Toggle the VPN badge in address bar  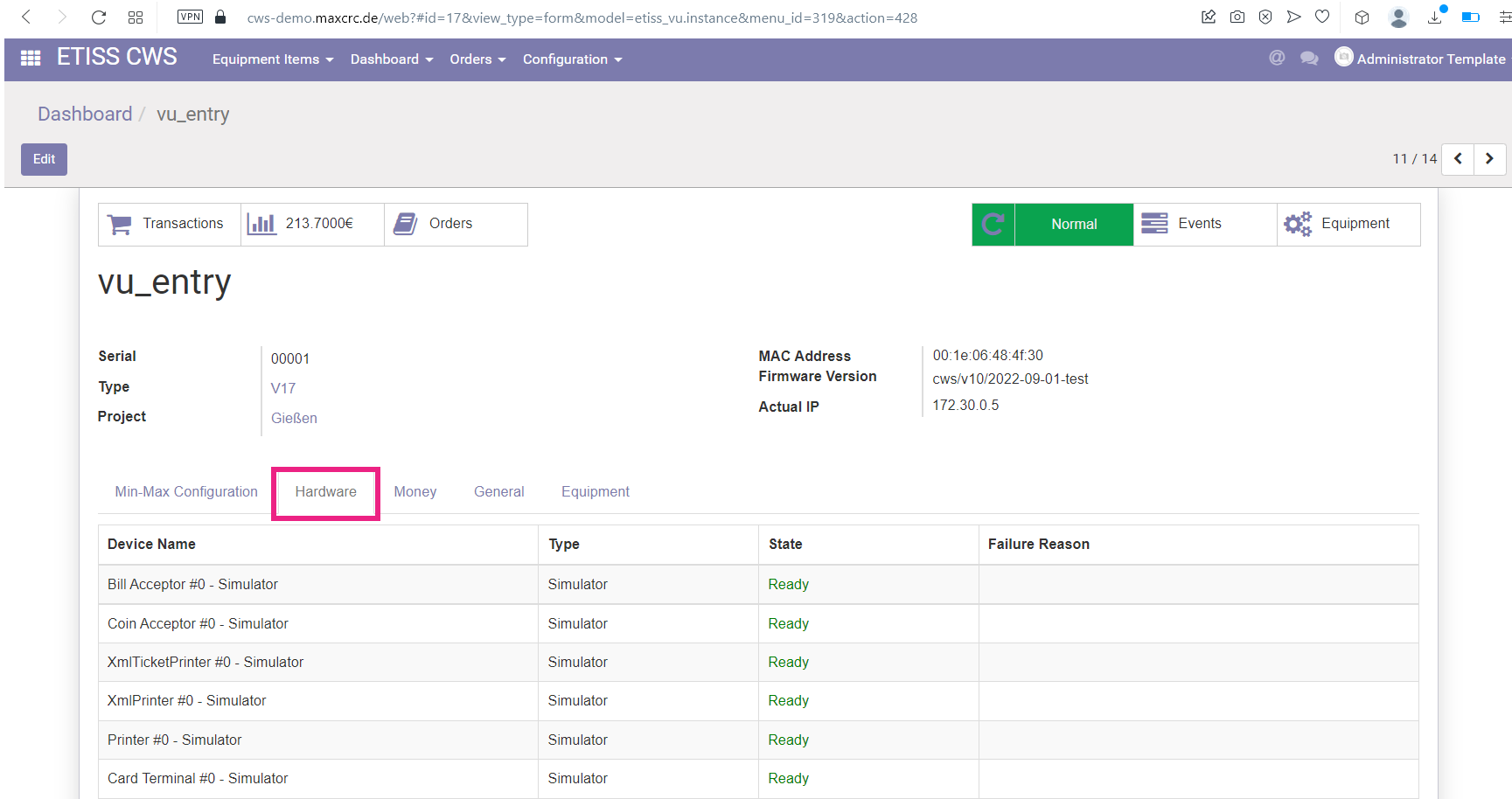coord(190,17)
